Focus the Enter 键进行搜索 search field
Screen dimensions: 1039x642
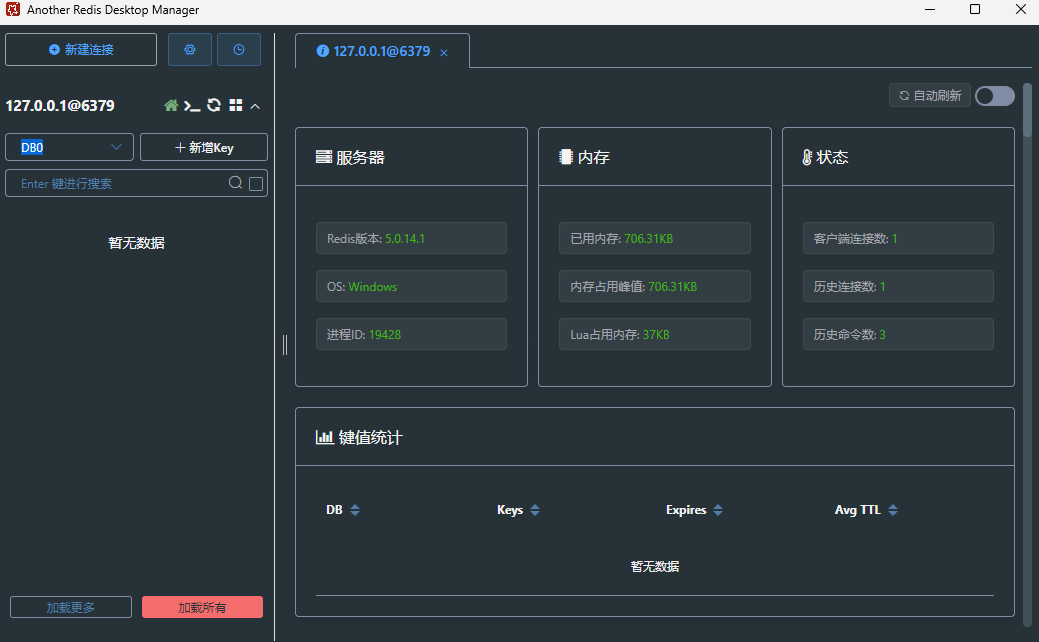point(123,184)
